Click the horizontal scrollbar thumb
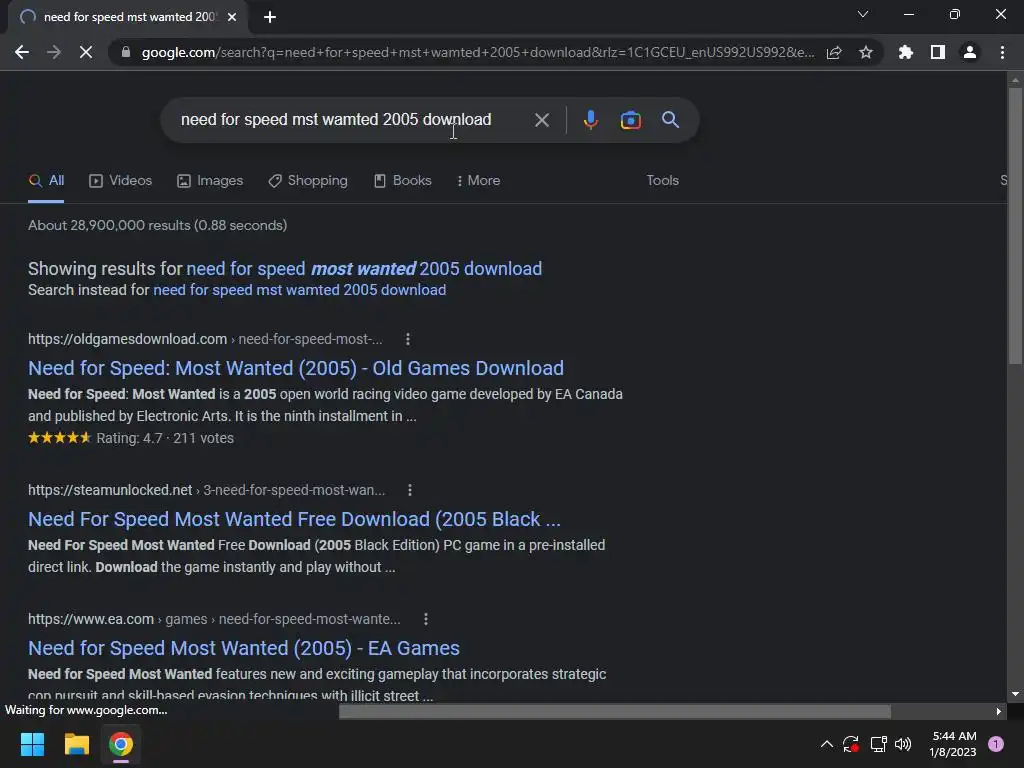The height and width of the screenshot is (768, 1024). tap(615, 711)
